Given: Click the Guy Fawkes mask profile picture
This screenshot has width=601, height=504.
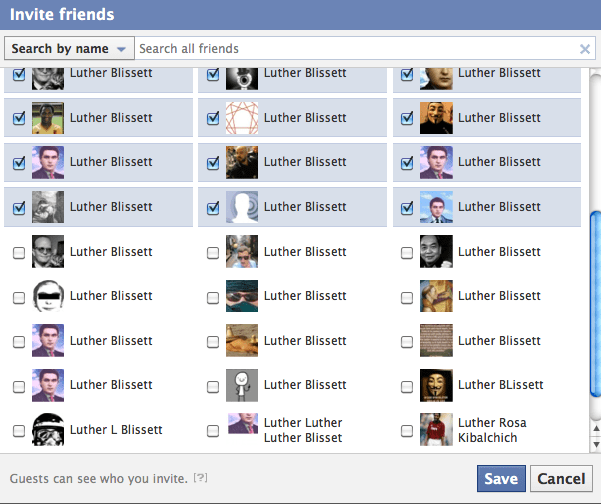Looking at the screenshot, I should (437, 385).
